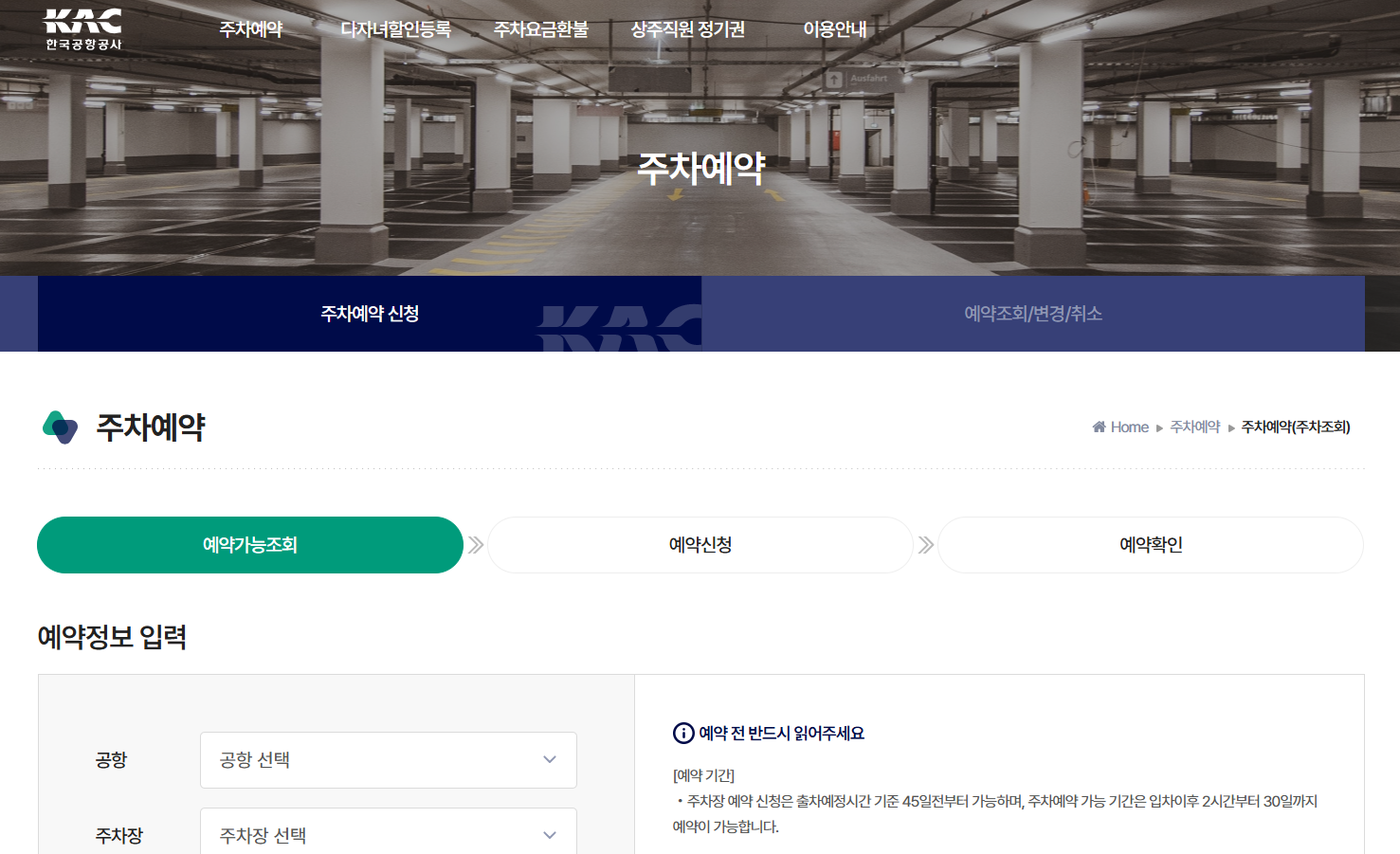The image size is (1400, 854).
Task: Open the 공항 선택 dropdown
Action: pos(389,760)
